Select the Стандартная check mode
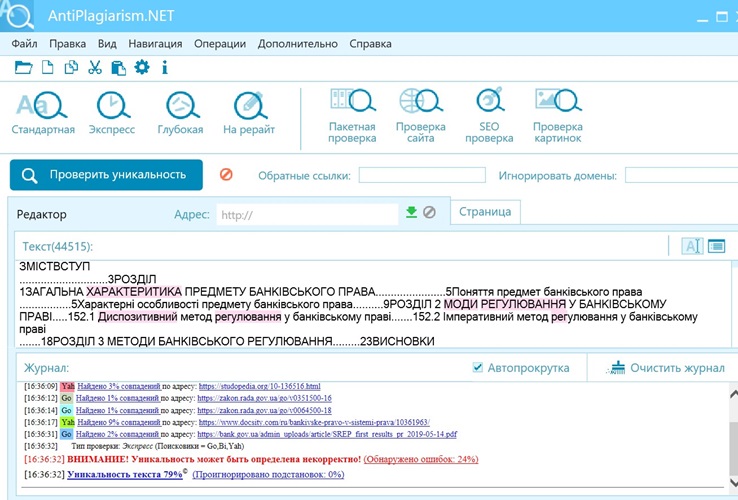 click(43, 113)
